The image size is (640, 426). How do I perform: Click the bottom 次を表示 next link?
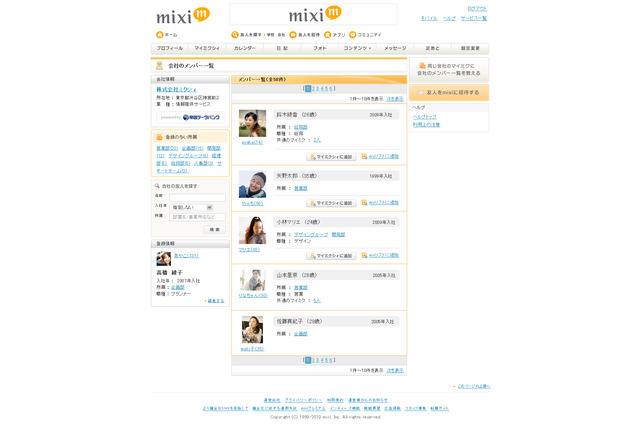(x=395, y=370)
